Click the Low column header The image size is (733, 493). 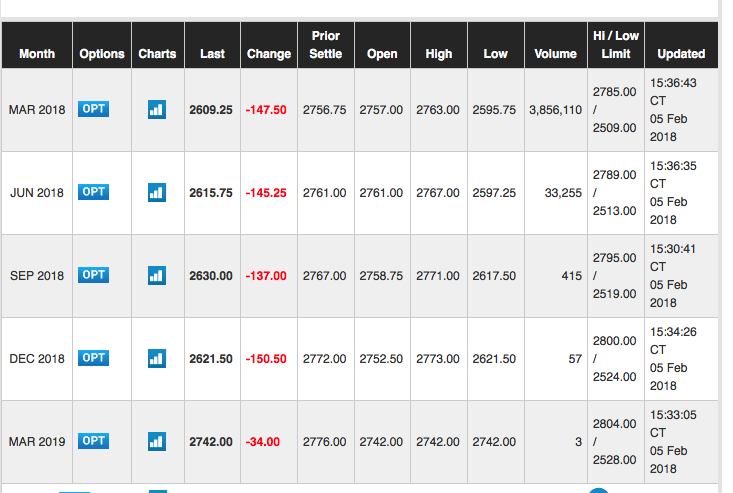(x=496, y=45)
